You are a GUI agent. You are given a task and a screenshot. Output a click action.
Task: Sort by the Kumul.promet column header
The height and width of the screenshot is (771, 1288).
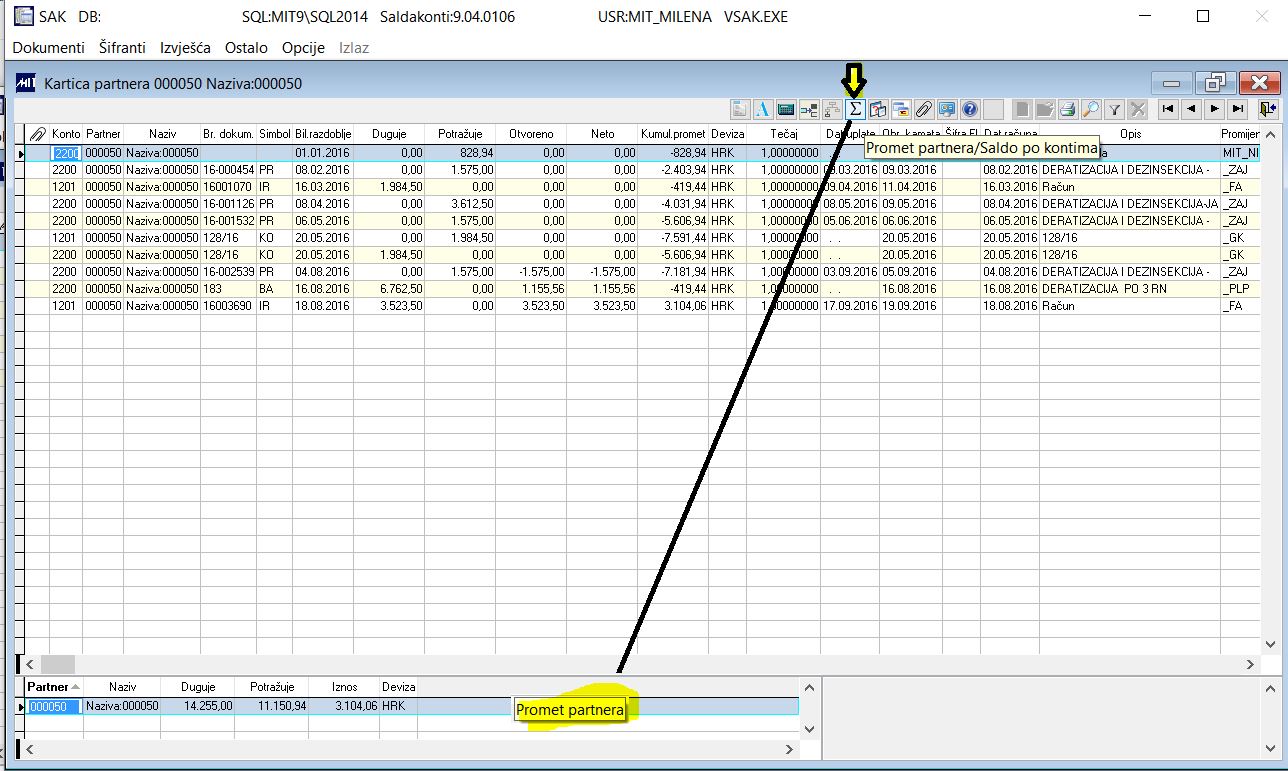tap(673, 133)
